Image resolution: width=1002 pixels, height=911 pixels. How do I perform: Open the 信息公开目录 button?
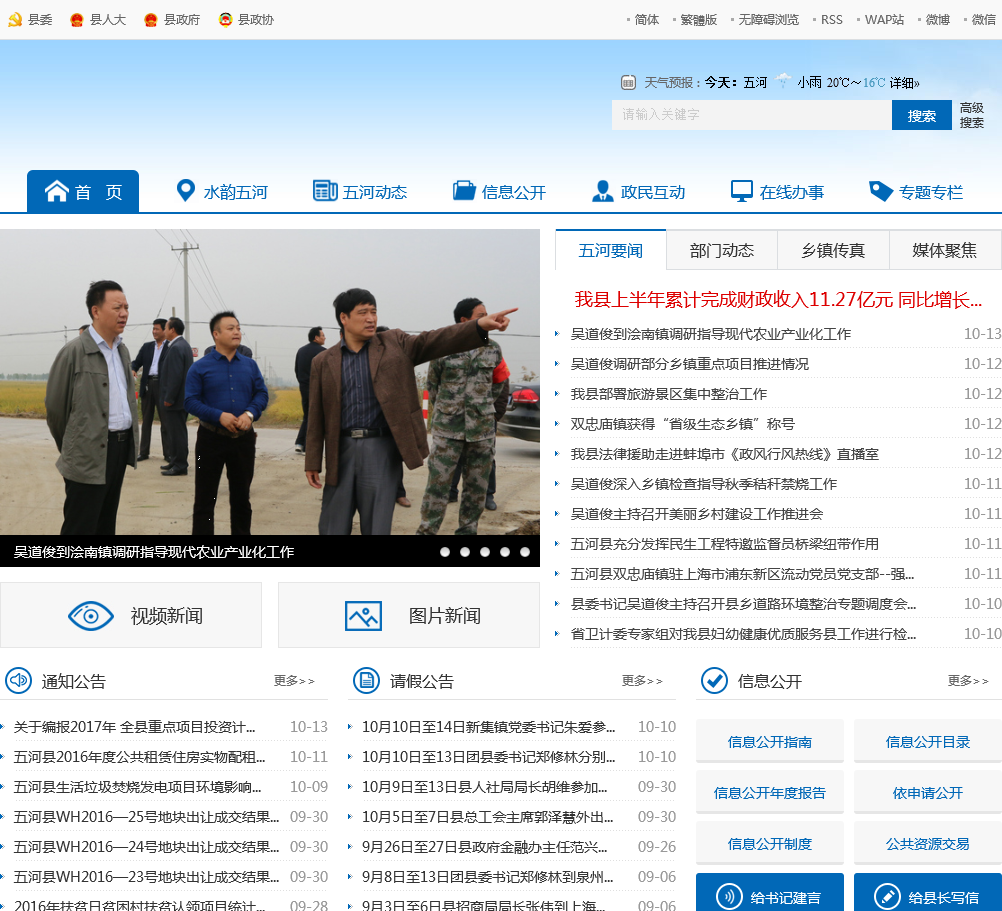[x=927, y=741]
